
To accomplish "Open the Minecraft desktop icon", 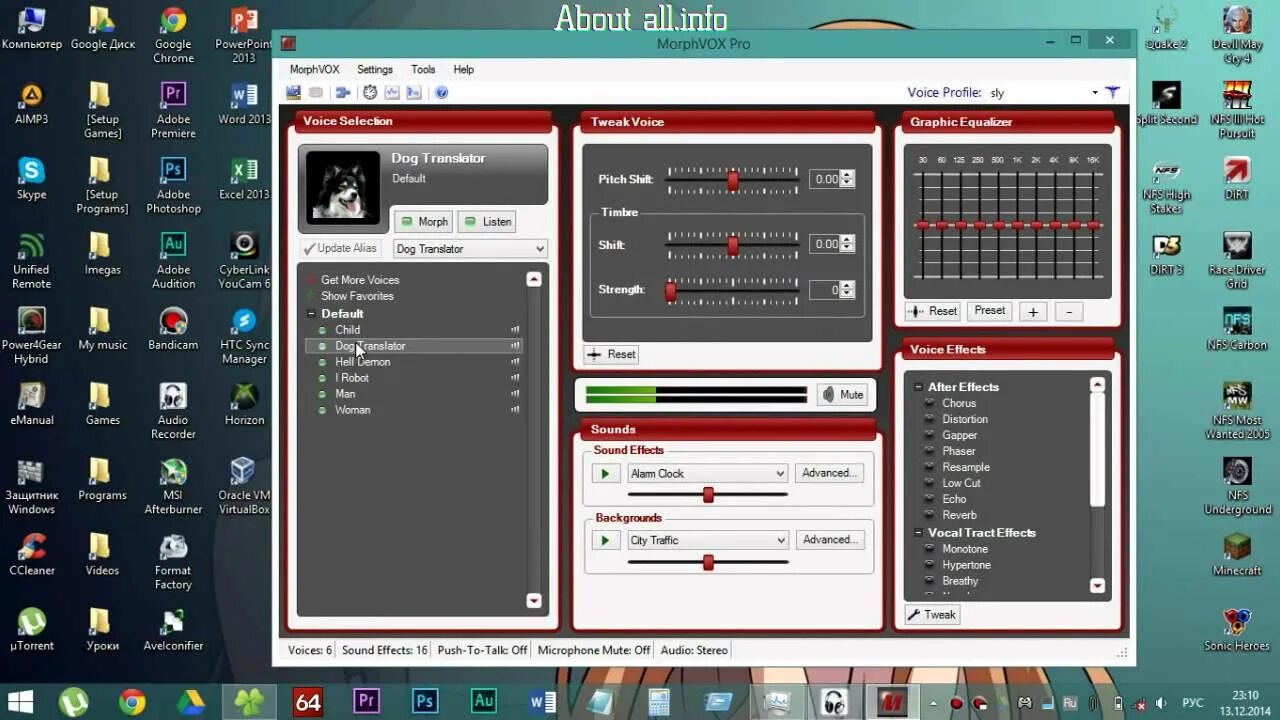I will (x=1237, y=554).
